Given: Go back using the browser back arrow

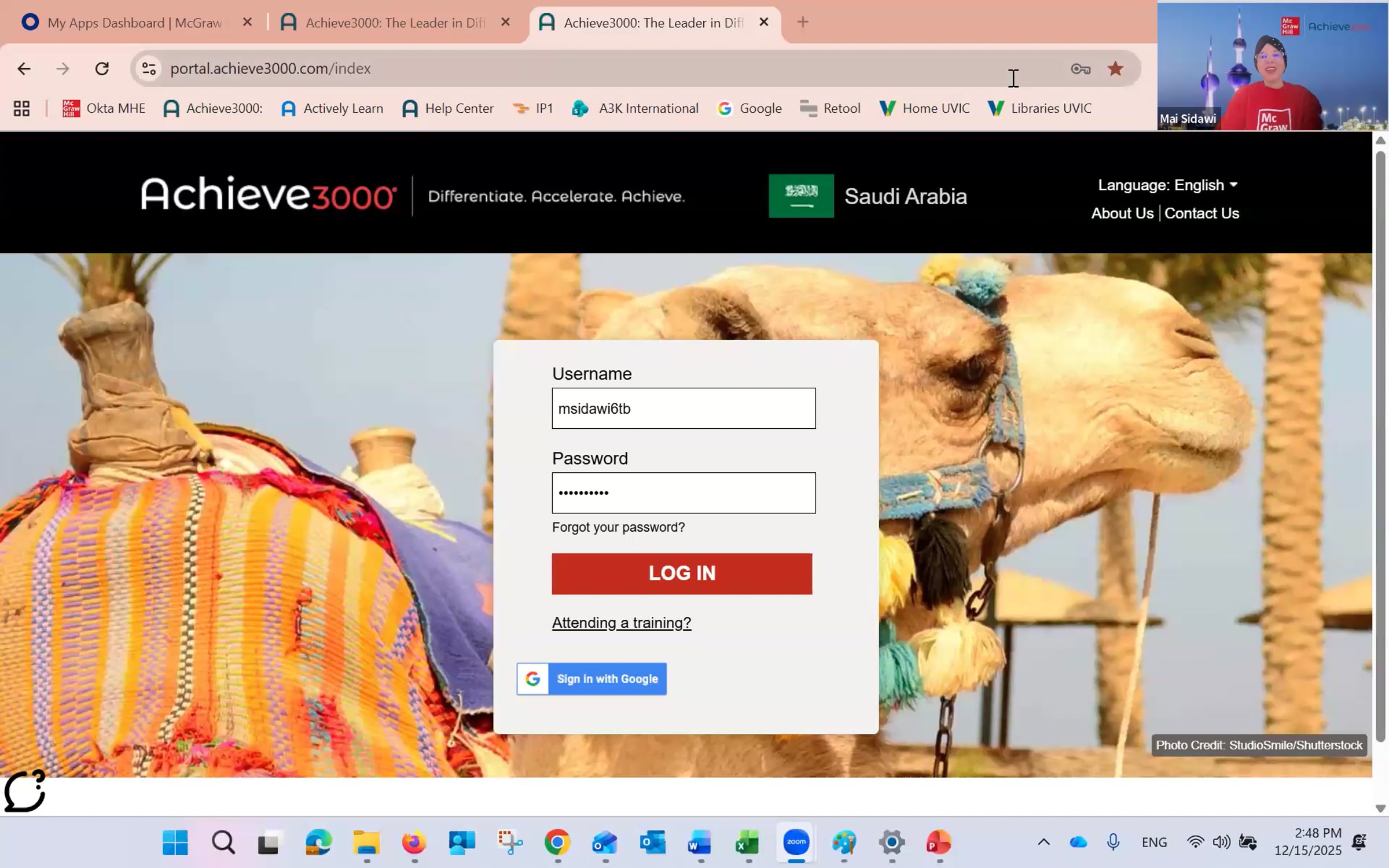Looking at the screenshot, I should click(24, 69).
